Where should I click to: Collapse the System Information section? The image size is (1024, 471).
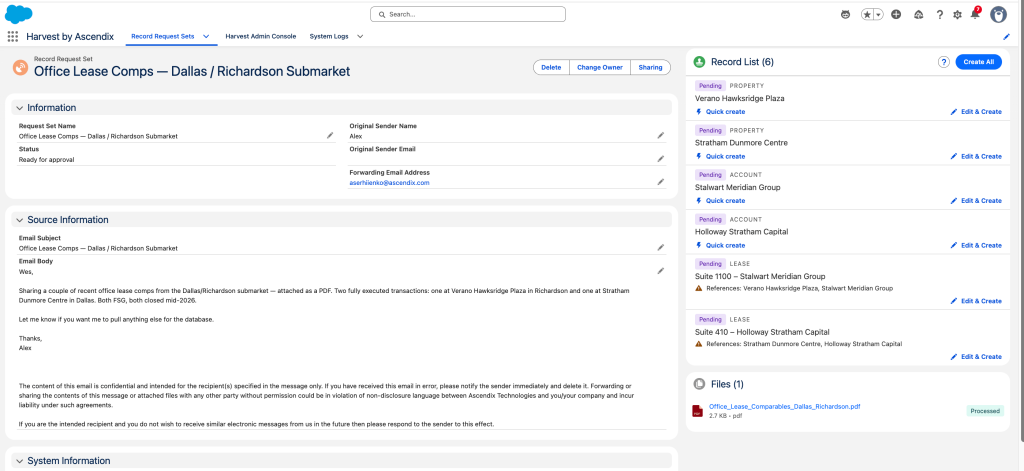pyautogui.click(x=20, y=461)
